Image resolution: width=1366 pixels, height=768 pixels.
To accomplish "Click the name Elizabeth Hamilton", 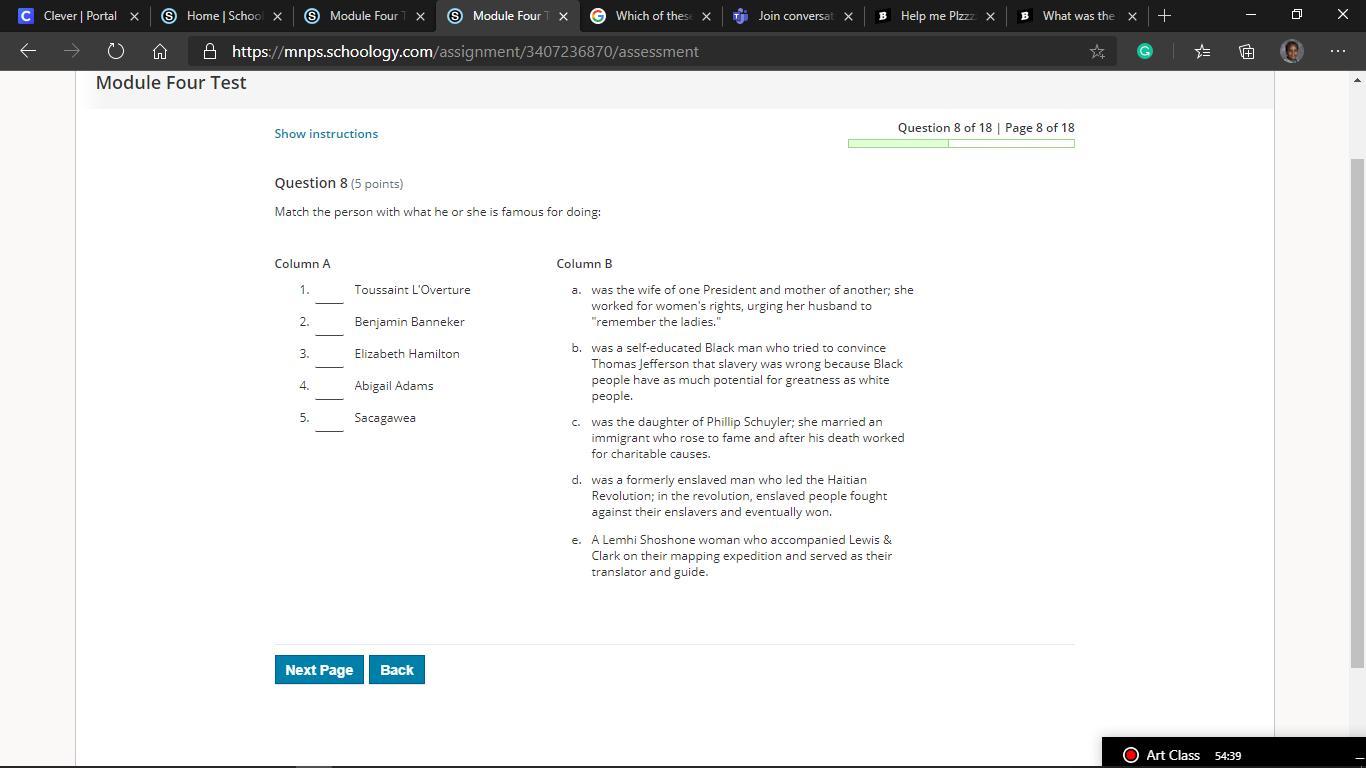I will pyautogui.click(x=407, y=354).
